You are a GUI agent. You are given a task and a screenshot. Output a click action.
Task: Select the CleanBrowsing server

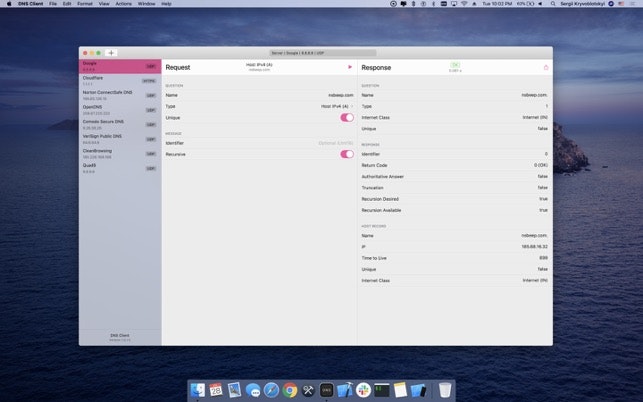120,154
